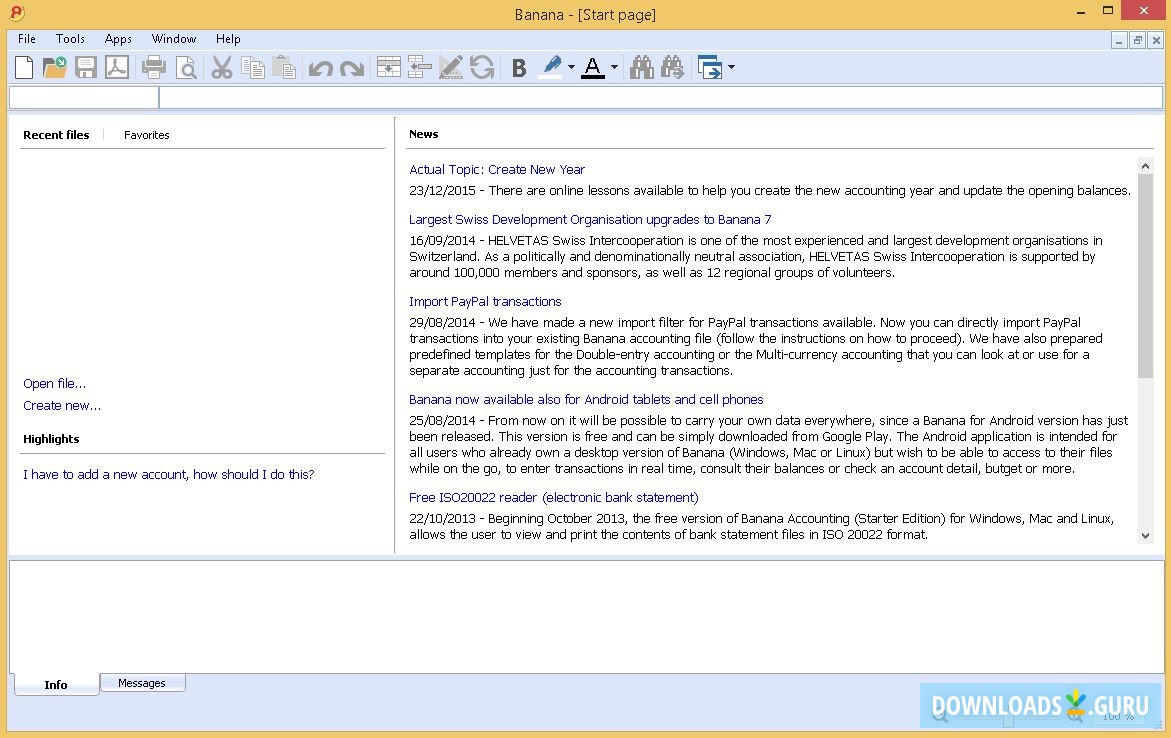1171x738 pixels.
Task: Apply font color with the underlined A
Action: click(x=593, y=67)
